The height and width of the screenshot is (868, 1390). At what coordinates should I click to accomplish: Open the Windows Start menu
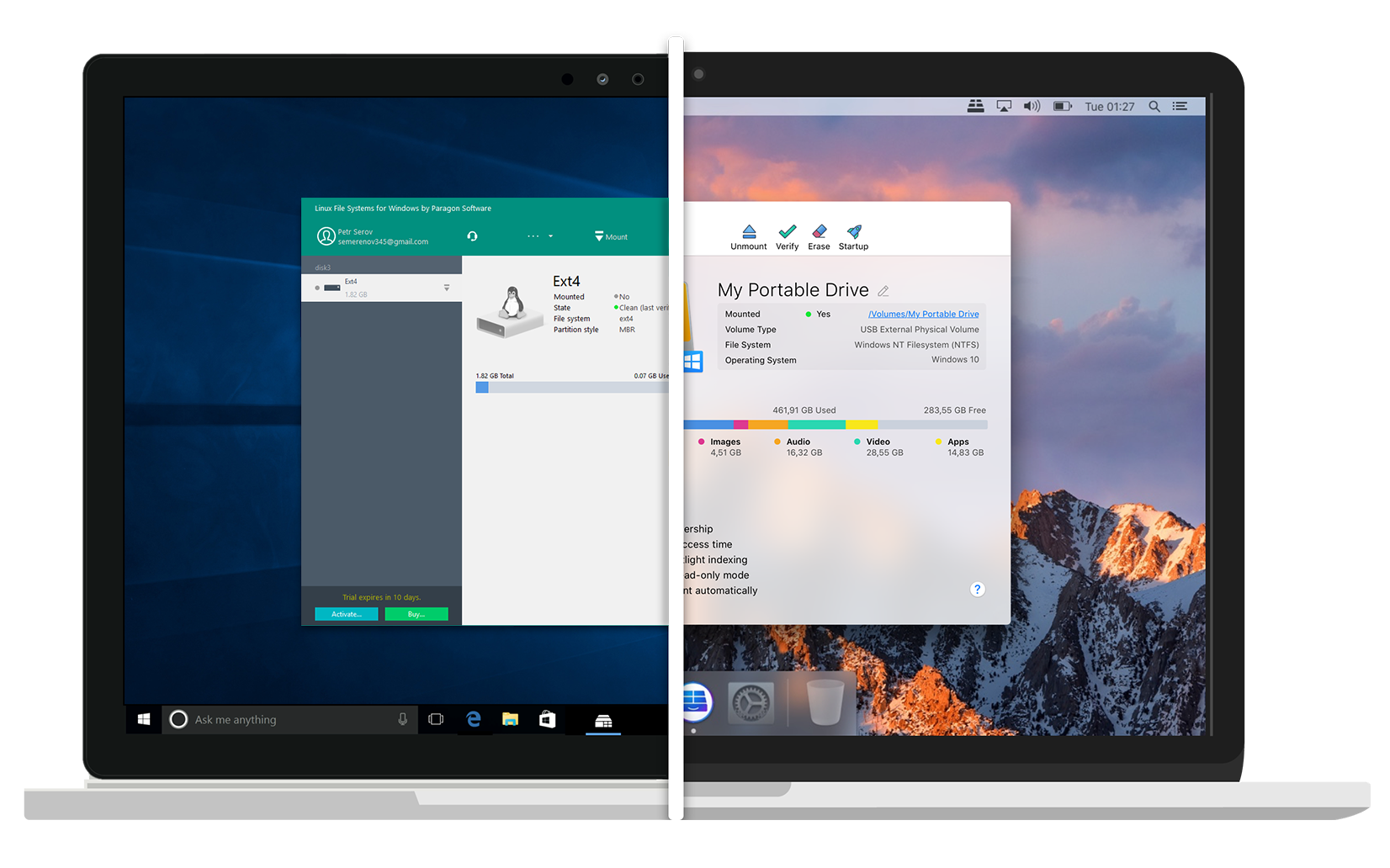click(143, 719)
